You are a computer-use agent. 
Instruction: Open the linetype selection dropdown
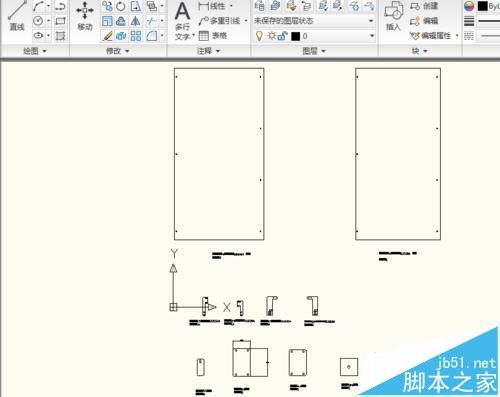[489, 36]
